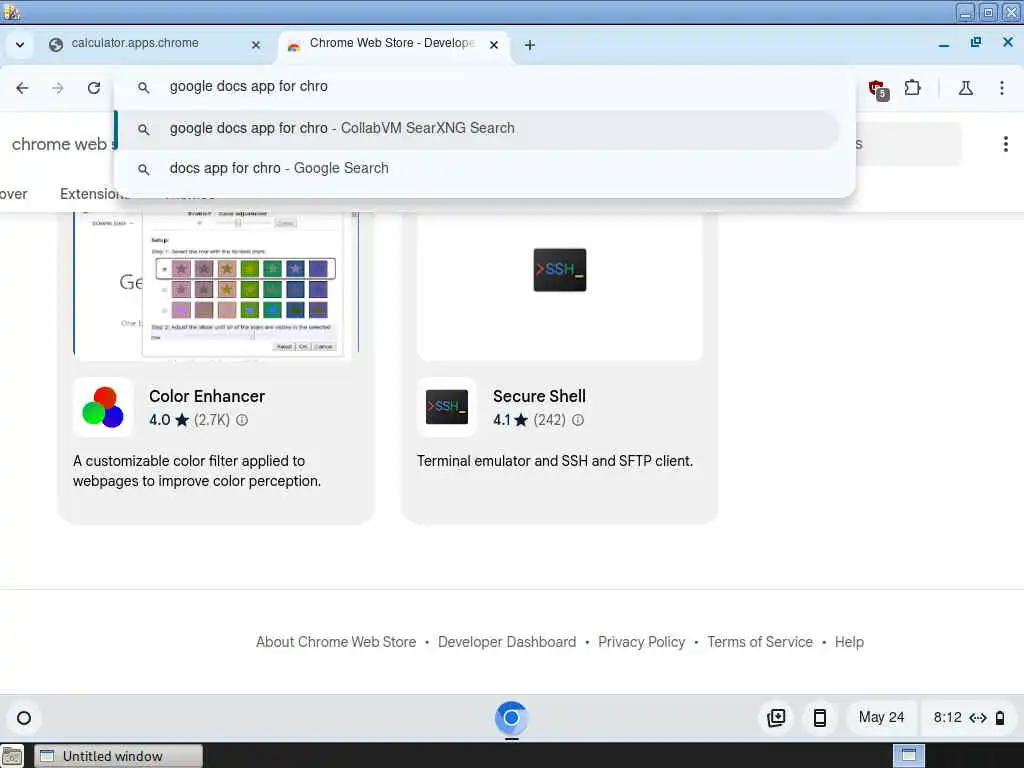
Task: Open About Chrome Web Store link
Action: click(x=336, y=642)
